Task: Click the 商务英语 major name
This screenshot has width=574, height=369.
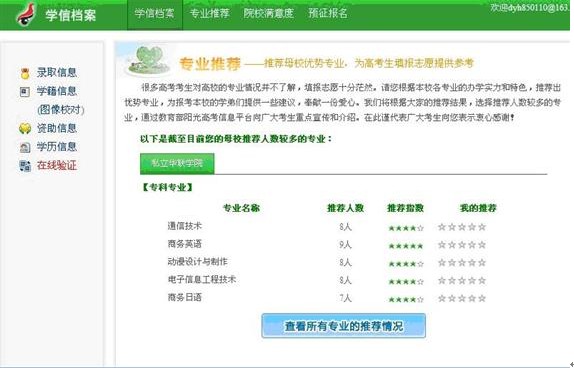Action: click(x=185, y=244)
